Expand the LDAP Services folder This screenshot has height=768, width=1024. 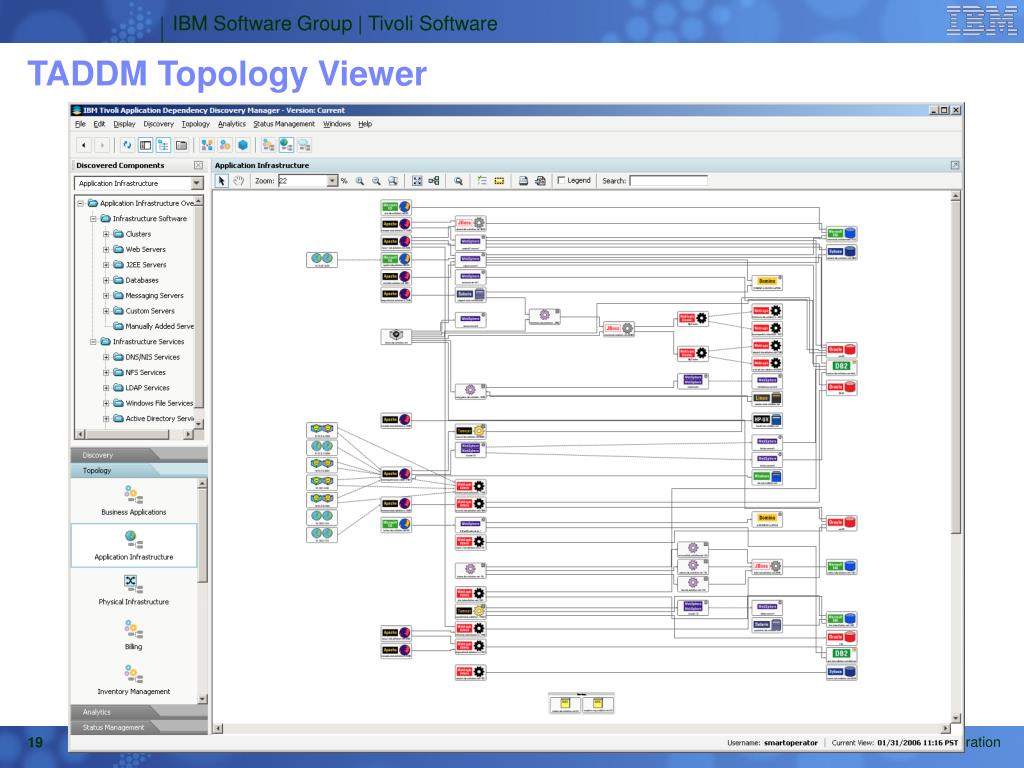coord(106,388)
